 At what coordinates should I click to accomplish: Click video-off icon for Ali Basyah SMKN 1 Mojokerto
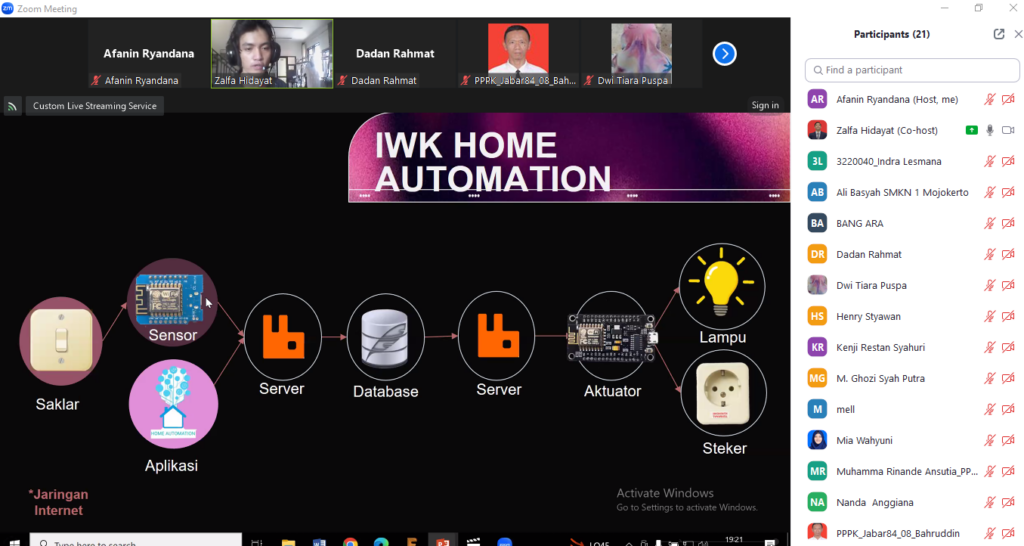click(1008, 192)
